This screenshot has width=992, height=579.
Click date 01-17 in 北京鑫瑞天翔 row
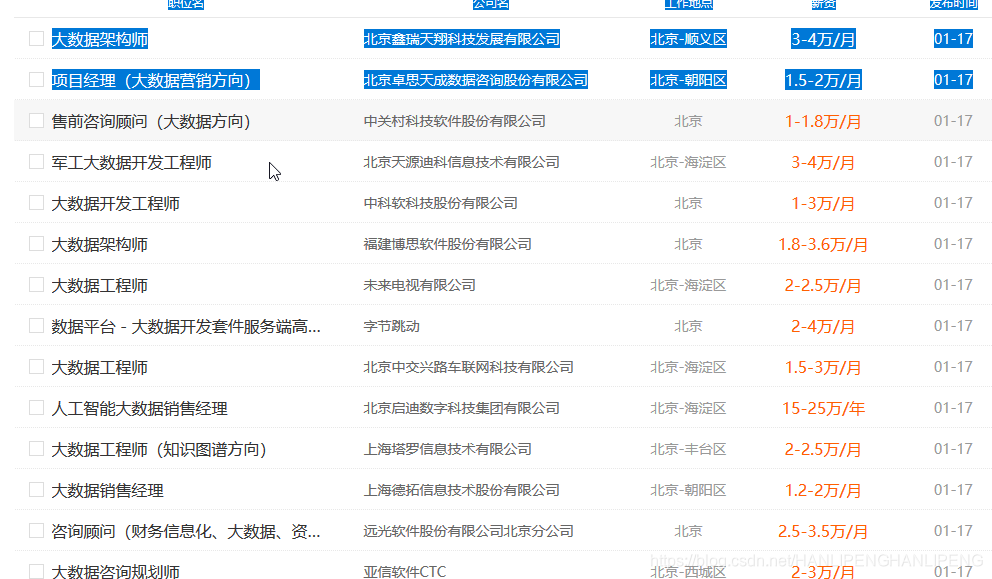pos(953,39)
